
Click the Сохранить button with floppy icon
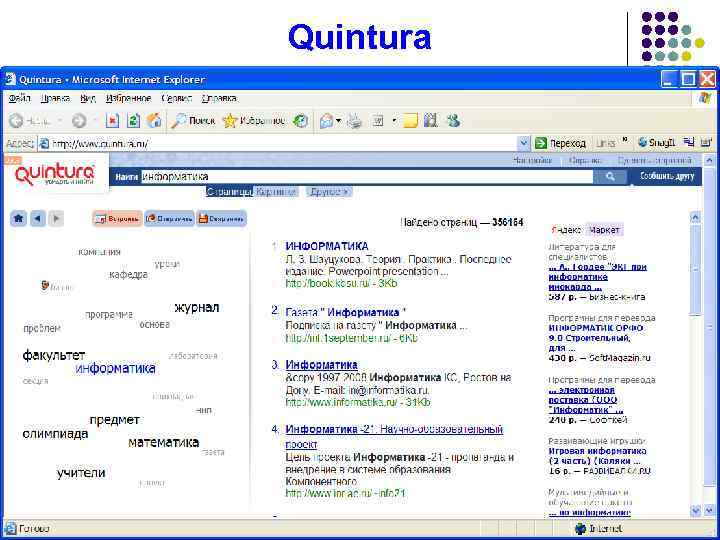(221, 219)
